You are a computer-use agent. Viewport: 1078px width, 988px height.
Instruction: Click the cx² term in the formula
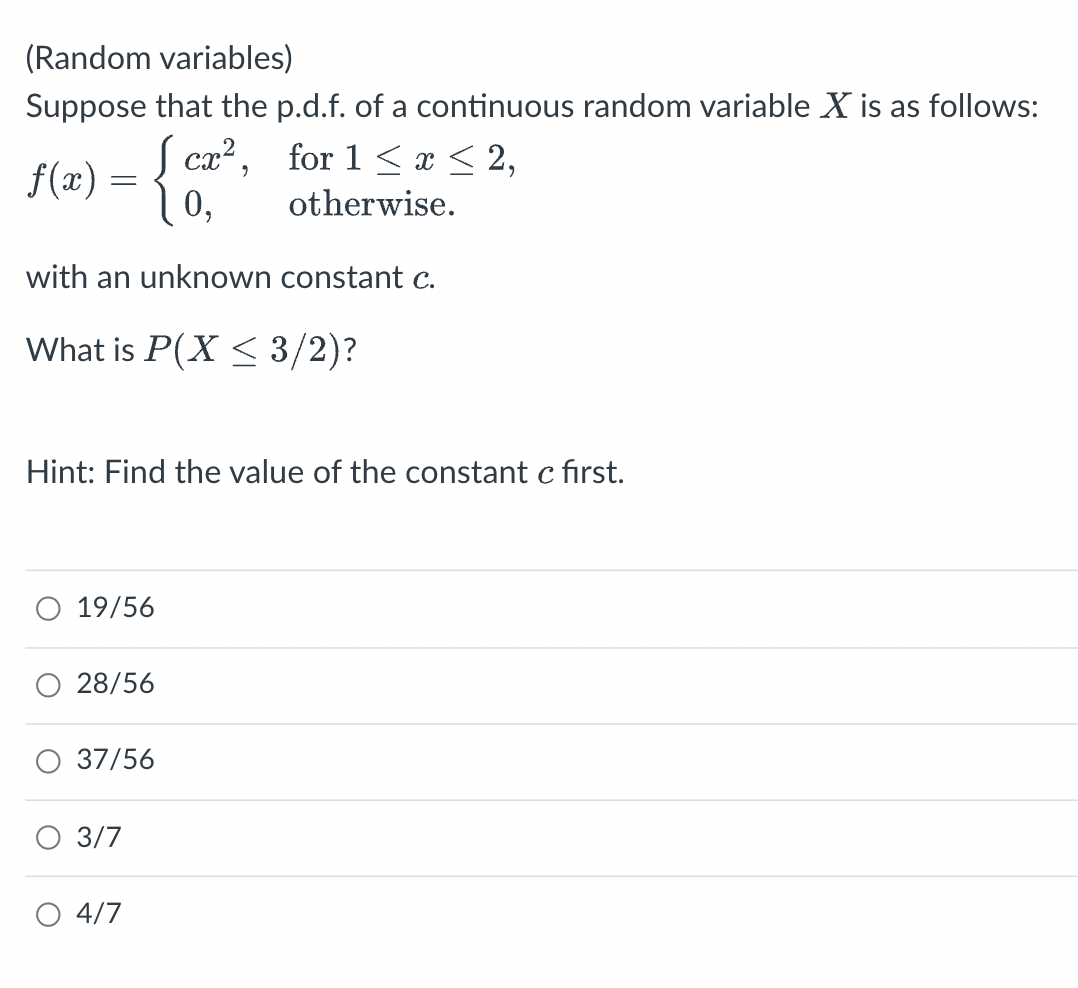(210, 157)
